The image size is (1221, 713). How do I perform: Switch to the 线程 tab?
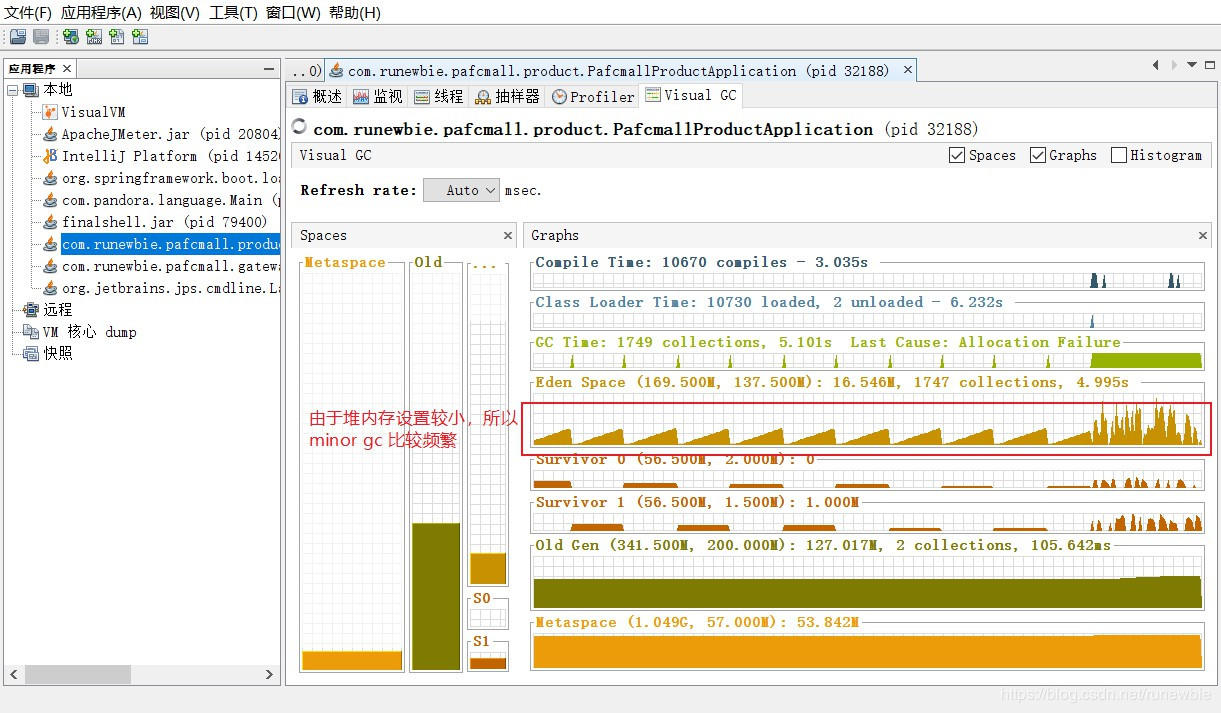pos(439,96)
